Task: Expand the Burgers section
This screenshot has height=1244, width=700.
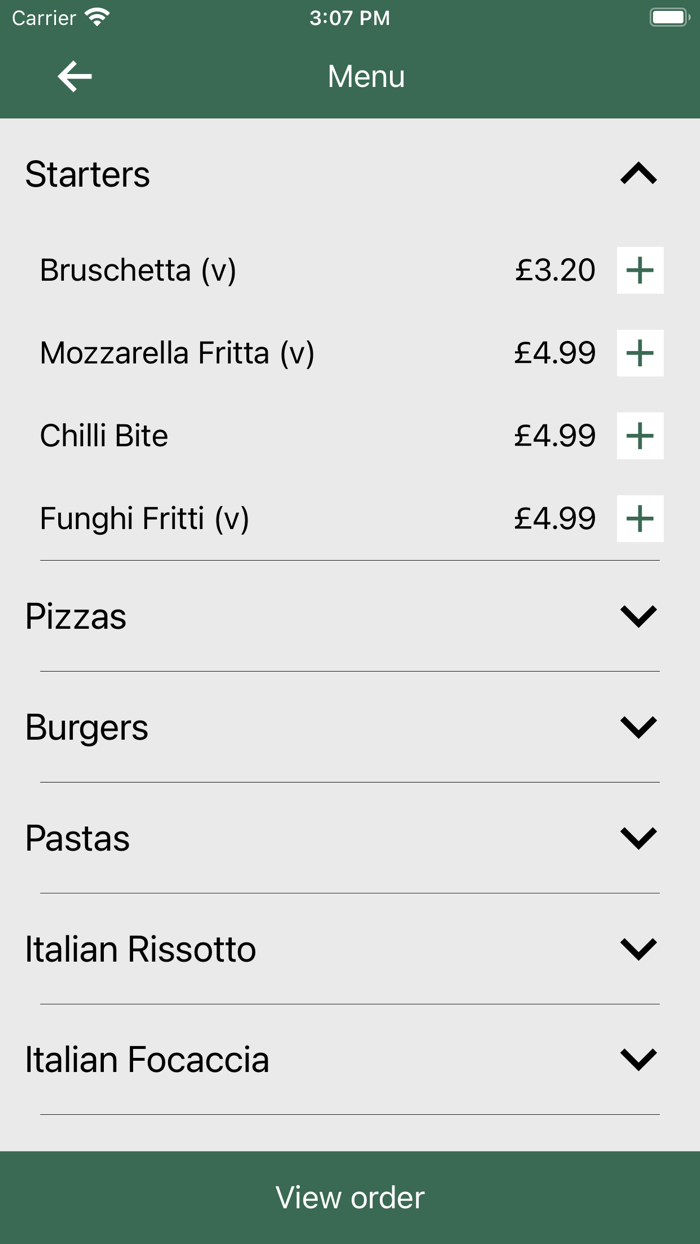Action: (x=639, y=727)
